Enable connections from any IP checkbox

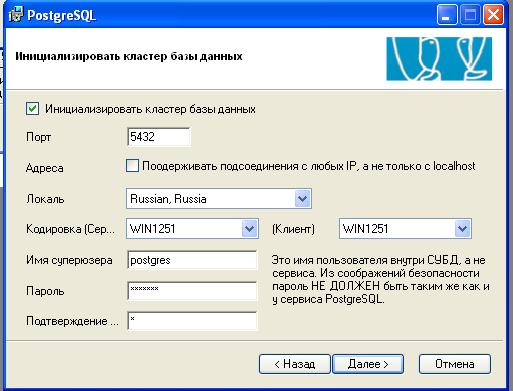click(x=132, y=165)
